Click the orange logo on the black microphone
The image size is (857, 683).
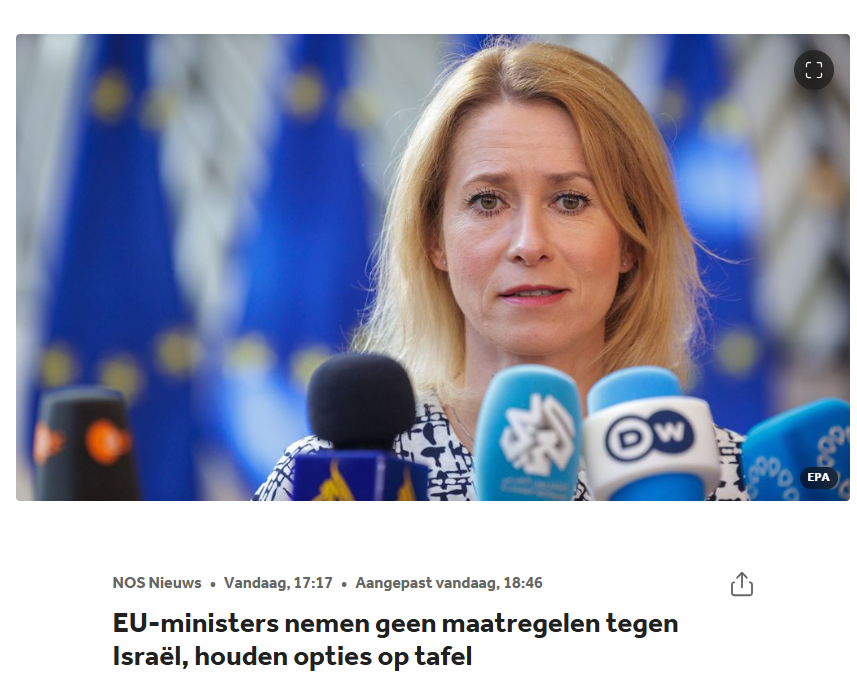pos(108,442)
